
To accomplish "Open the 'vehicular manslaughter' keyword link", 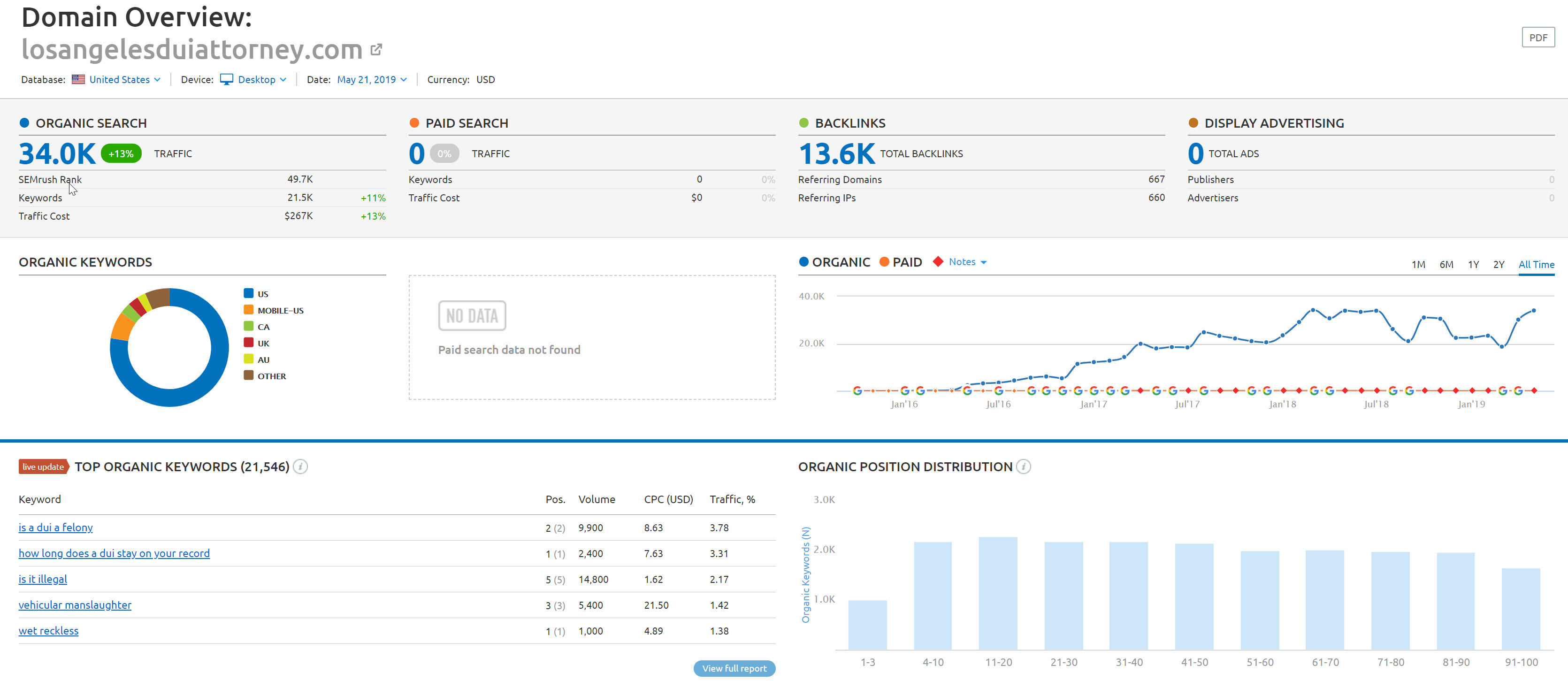I will (x=75, y=605).
